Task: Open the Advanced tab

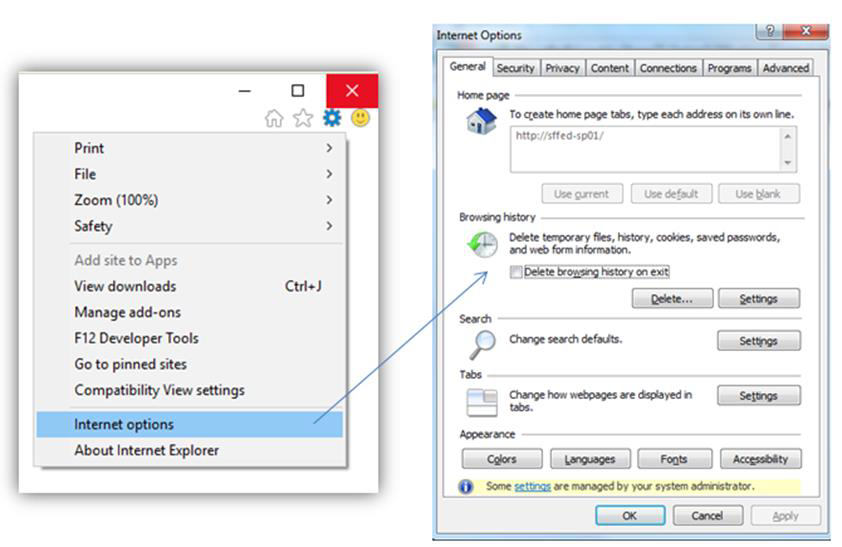Action: (x=785, y=68)
